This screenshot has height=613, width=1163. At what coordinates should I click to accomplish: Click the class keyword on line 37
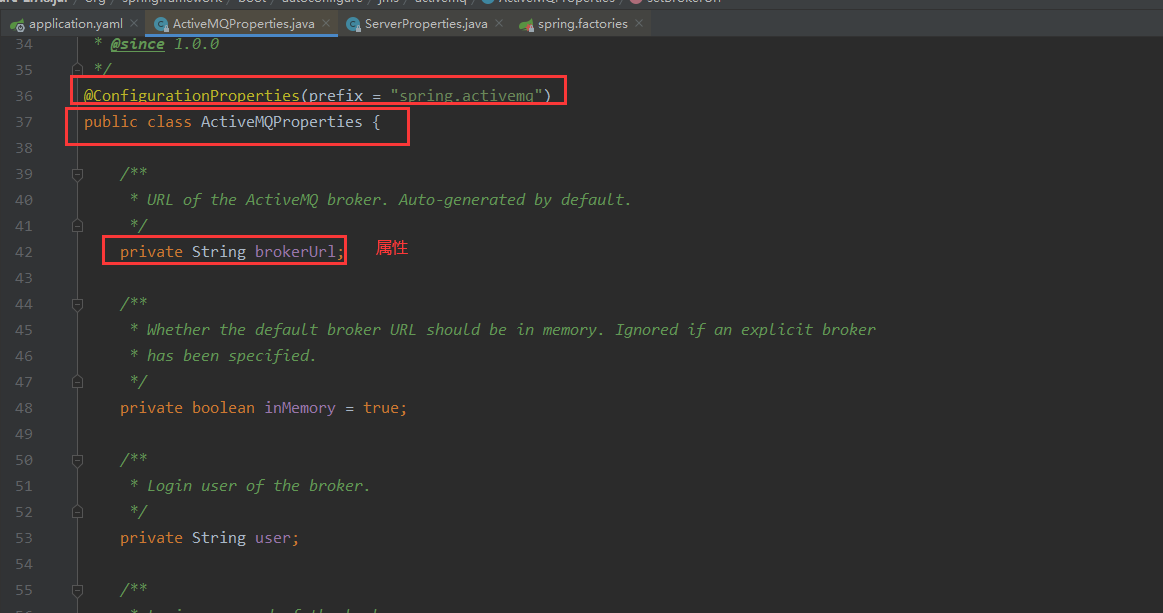(x=169, y=122)
